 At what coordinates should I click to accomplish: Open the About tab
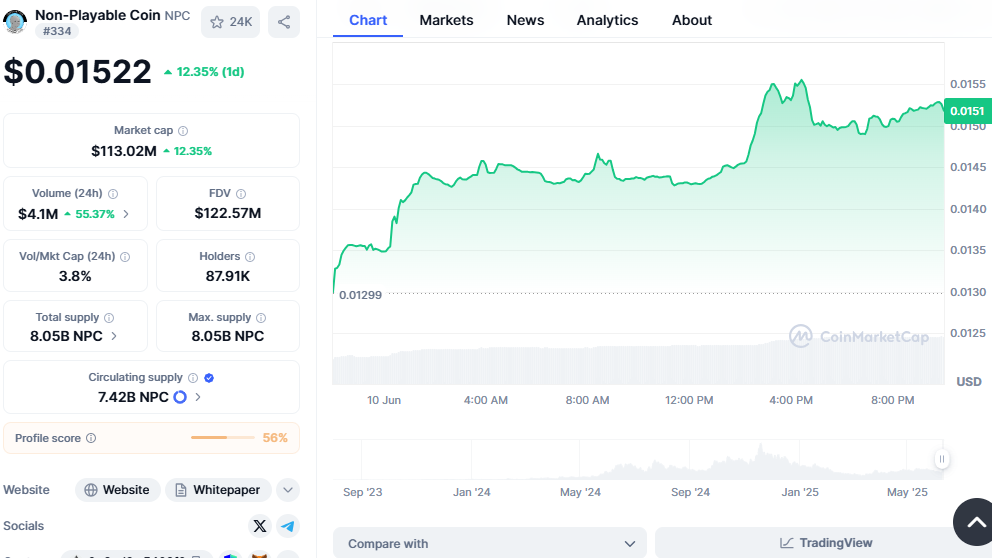click(x=691, y=20)
